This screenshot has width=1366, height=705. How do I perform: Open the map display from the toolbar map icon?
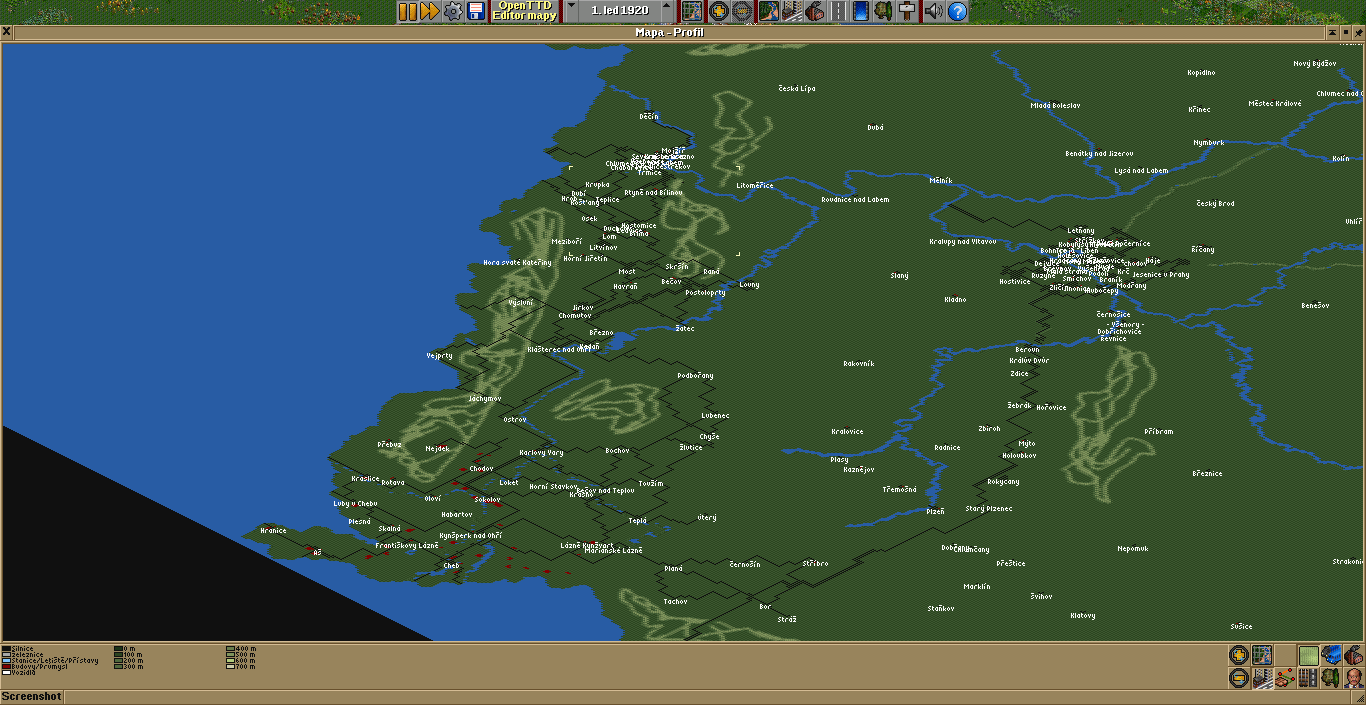(x=692, y=11)
